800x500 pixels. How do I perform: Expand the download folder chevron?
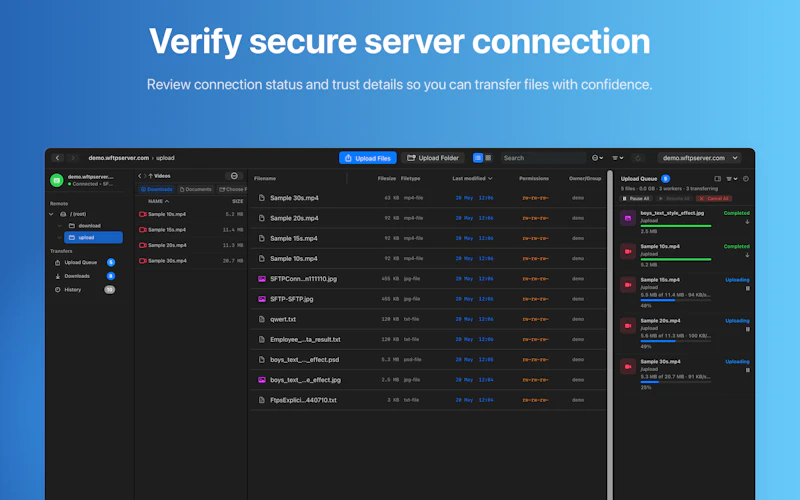60,226
